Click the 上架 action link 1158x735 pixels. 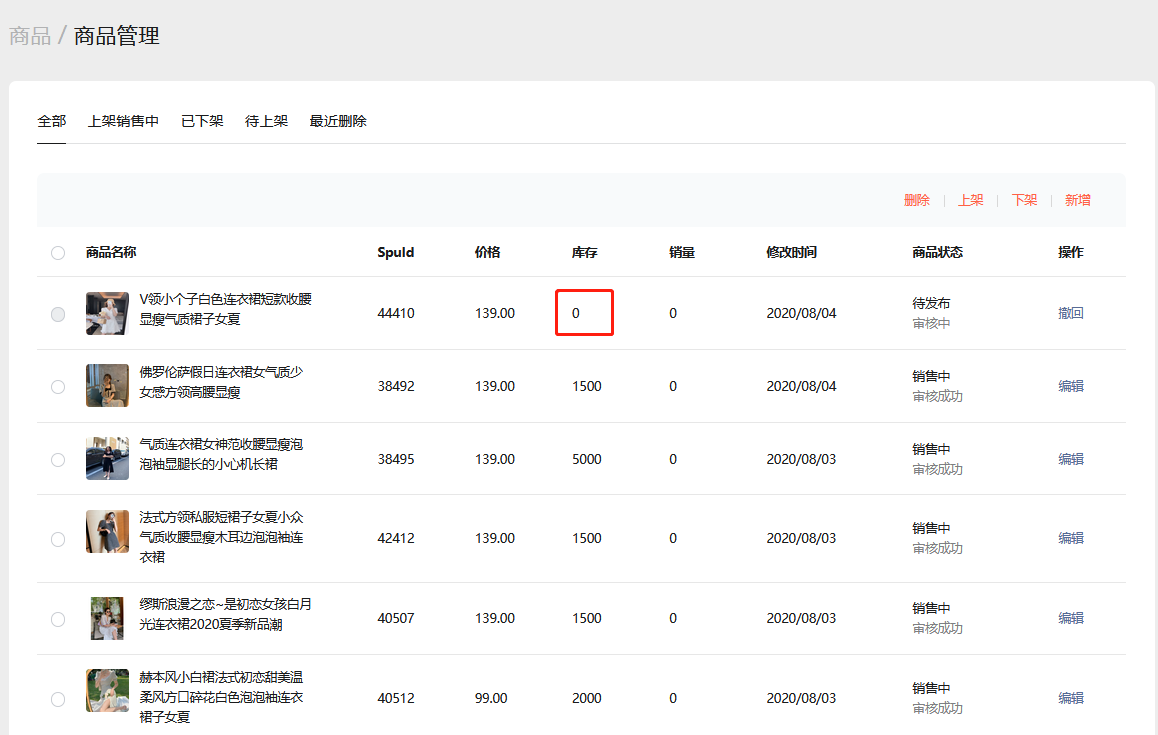click(970, 200)
